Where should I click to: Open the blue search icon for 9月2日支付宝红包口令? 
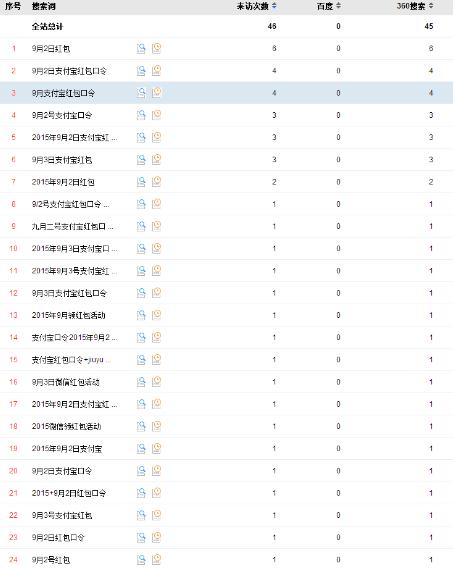(141, 70)
